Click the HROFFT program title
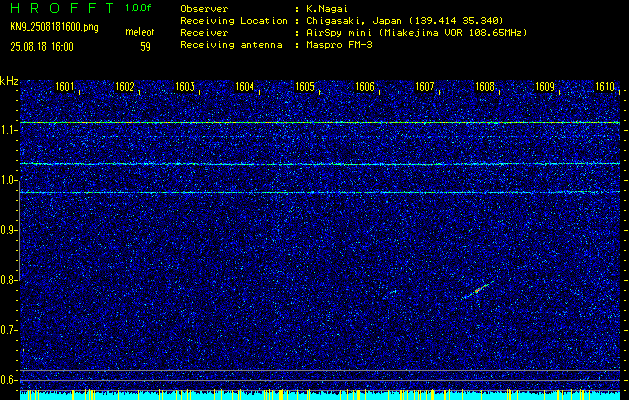The image size is (629, 400). pyautogui.click(x=63, y=8)
